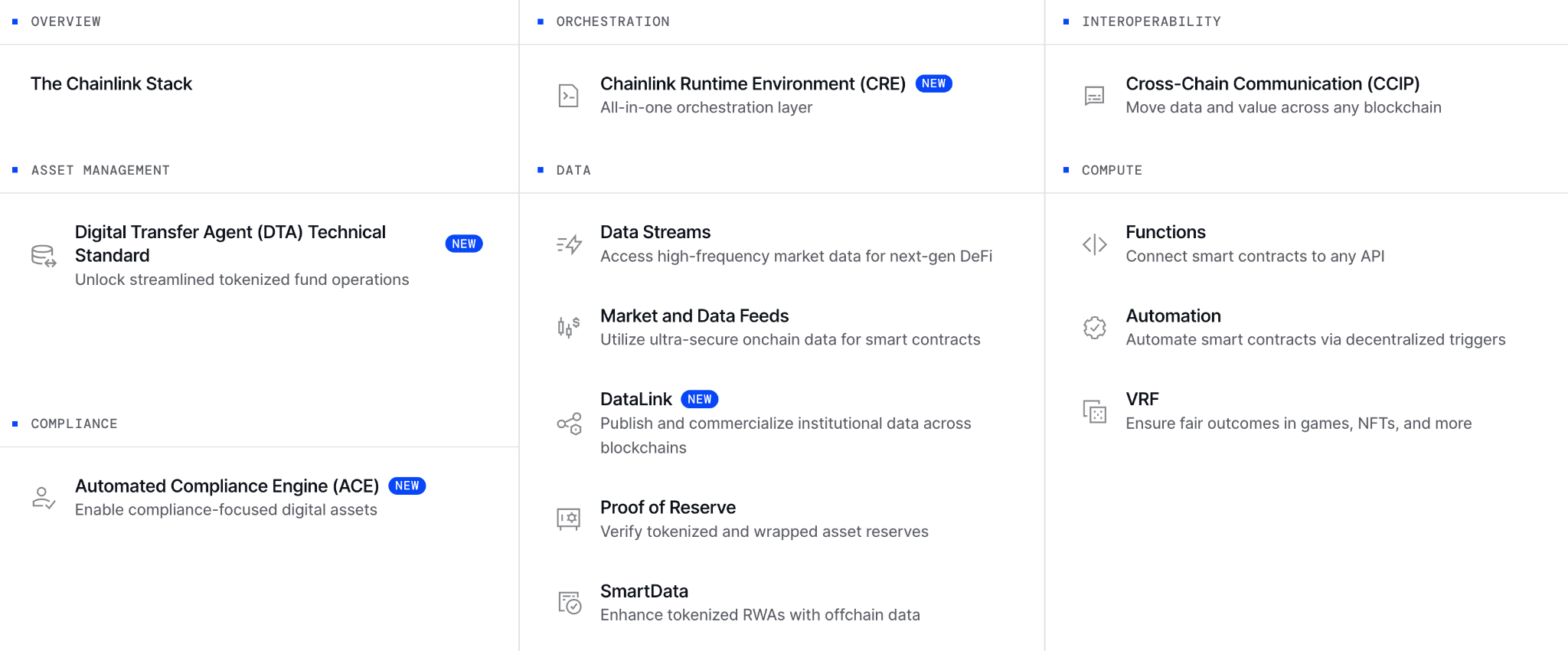1568x651 pixels.
Task: Select Market and Data Feeds
Action: point(694,316)
